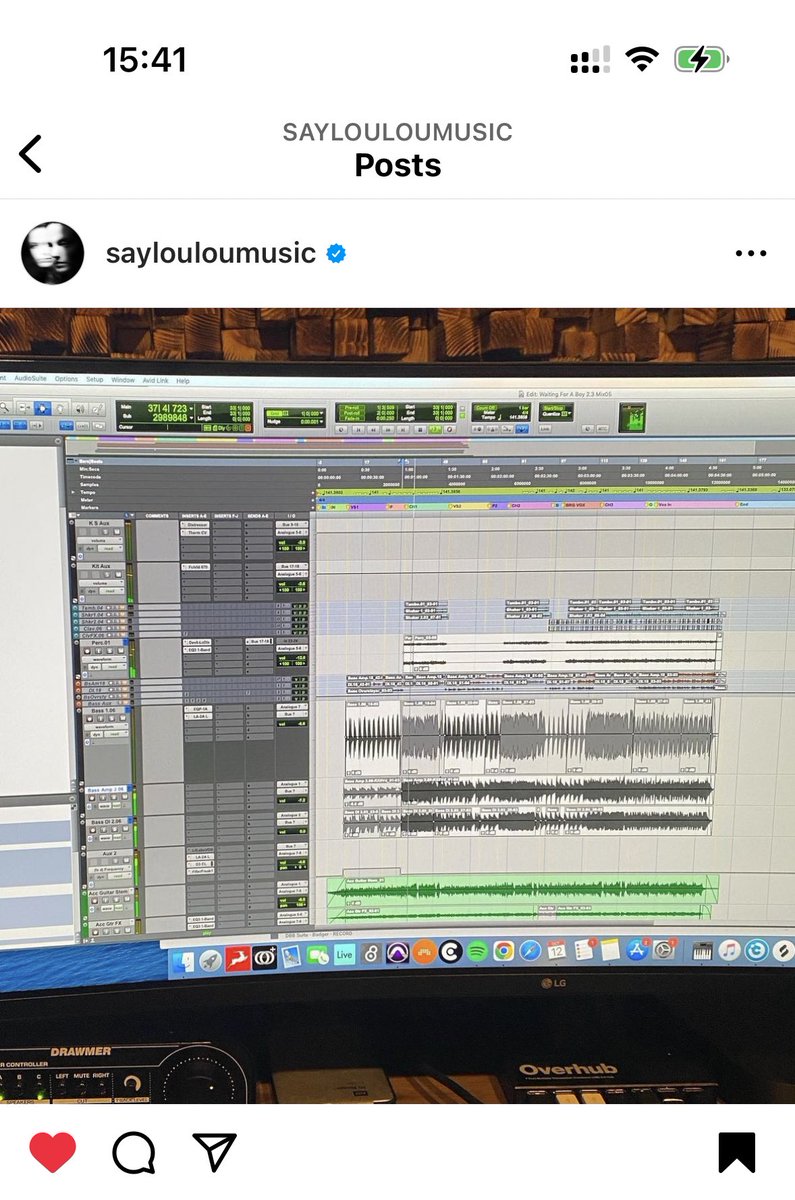The width and height of the screenshot is (795, 1200).
Task: Open the post's three-dot options menu
Action: [x=750, y=254]
